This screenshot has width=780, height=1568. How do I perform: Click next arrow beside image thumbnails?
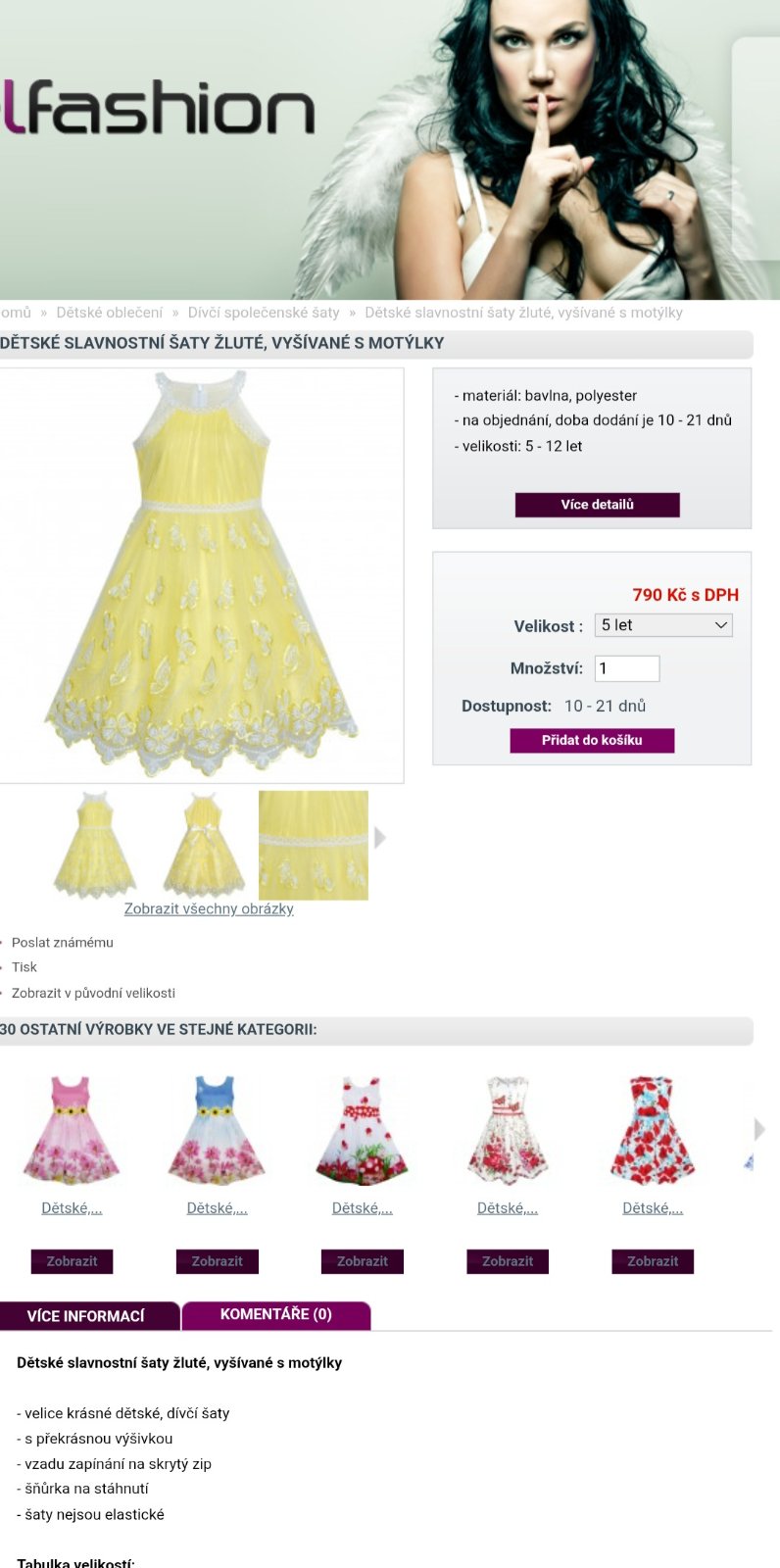[x=380, y=838]
